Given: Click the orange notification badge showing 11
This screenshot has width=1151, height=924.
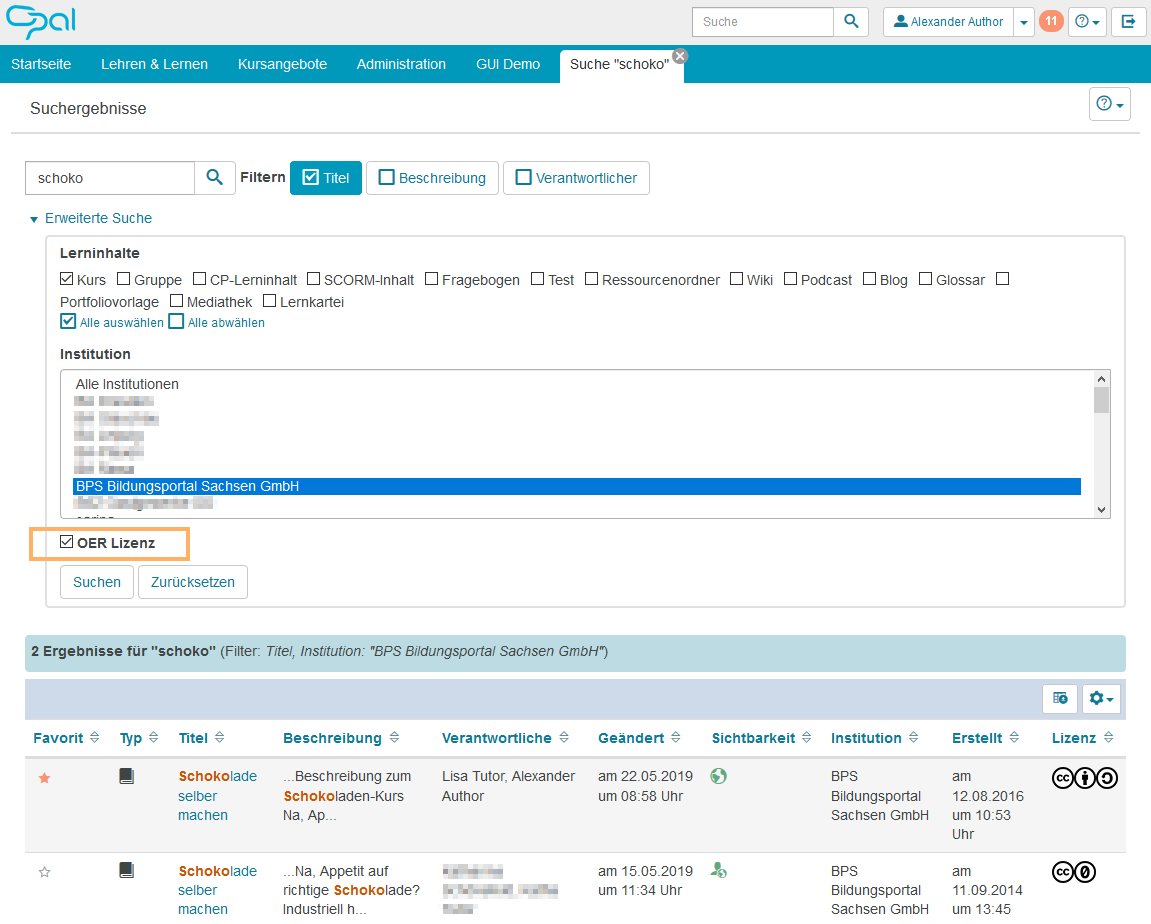Looking at the screenshot, I should [1051, 21].
